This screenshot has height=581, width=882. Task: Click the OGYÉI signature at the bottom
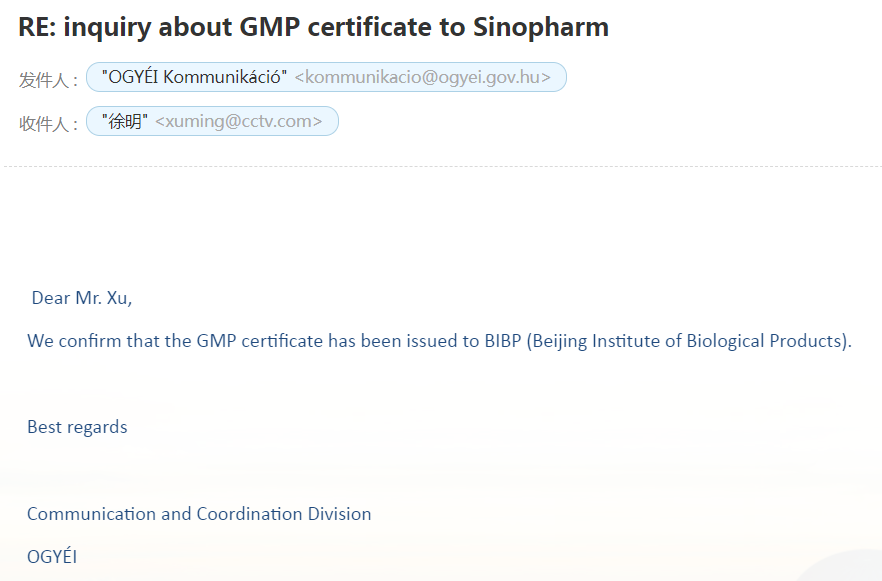pyautogui.click(x=52, y=556)
